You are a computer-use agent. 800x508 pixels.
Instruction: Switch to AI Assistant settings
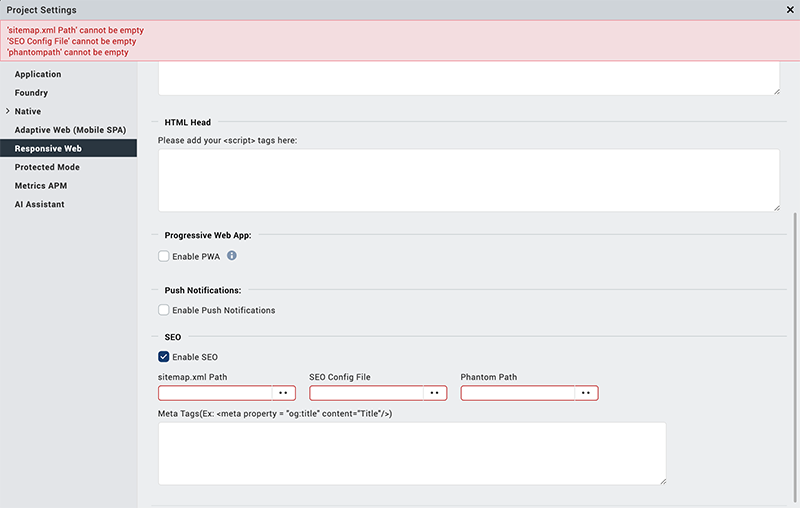coord(40,204)
